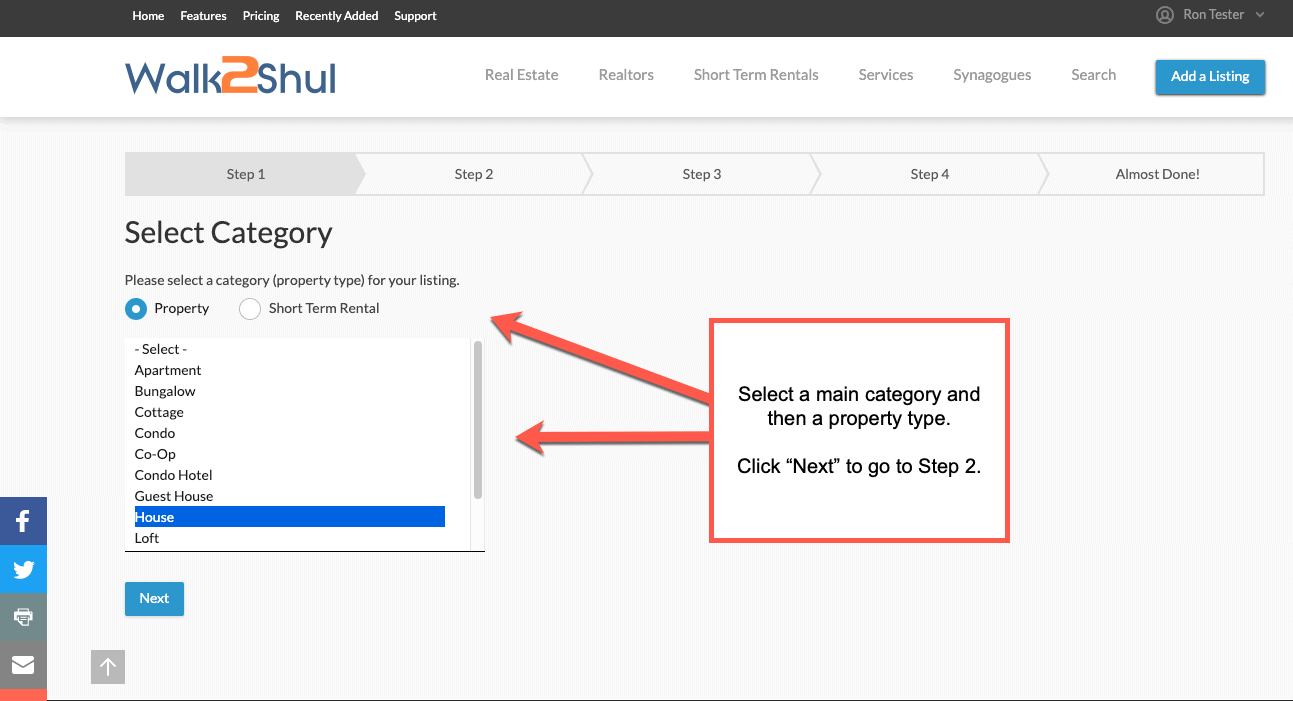Choose Cottage in the property list

tap(289, 412)
